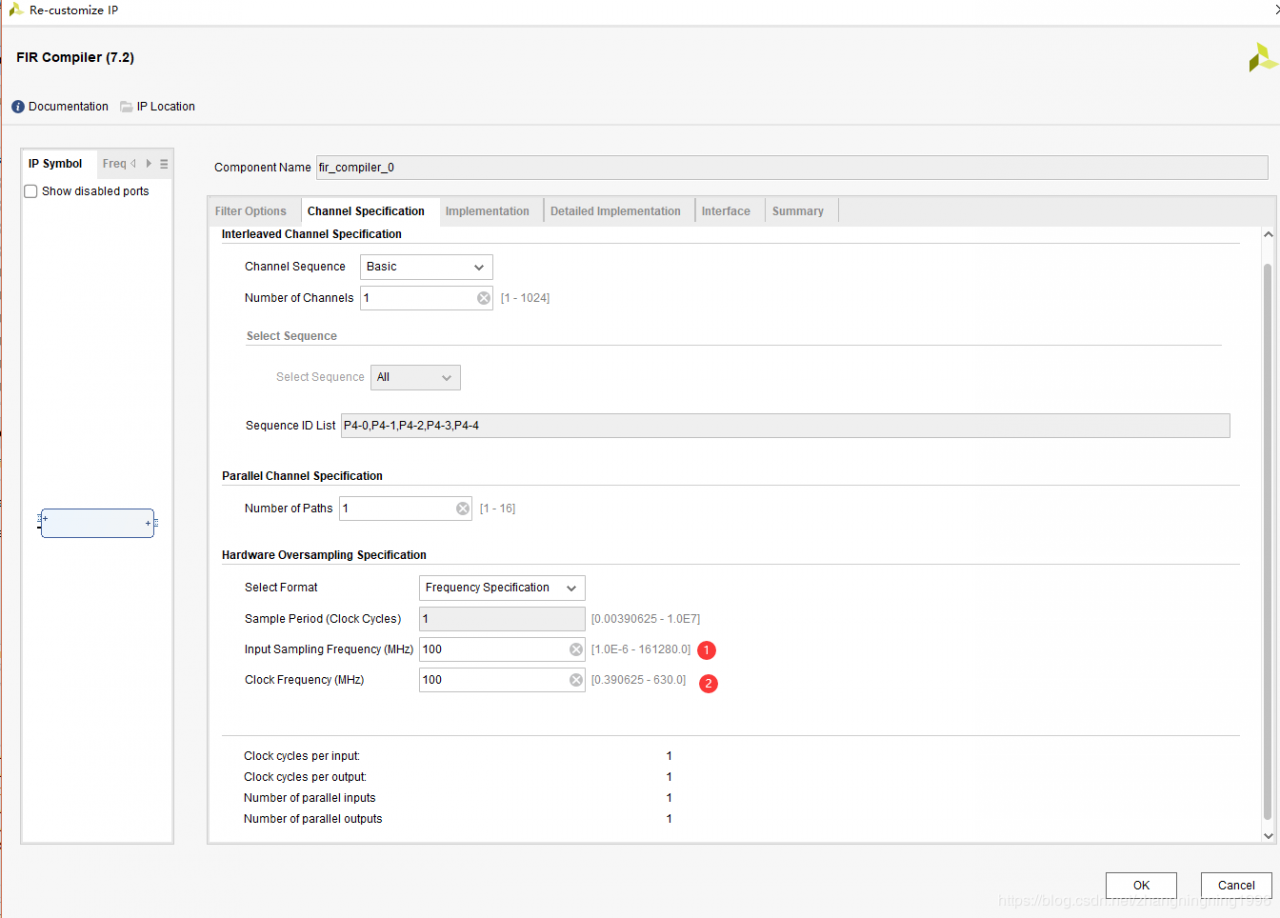
Task: Select the Freq response panel tab
Action: [x=114, y=164]
